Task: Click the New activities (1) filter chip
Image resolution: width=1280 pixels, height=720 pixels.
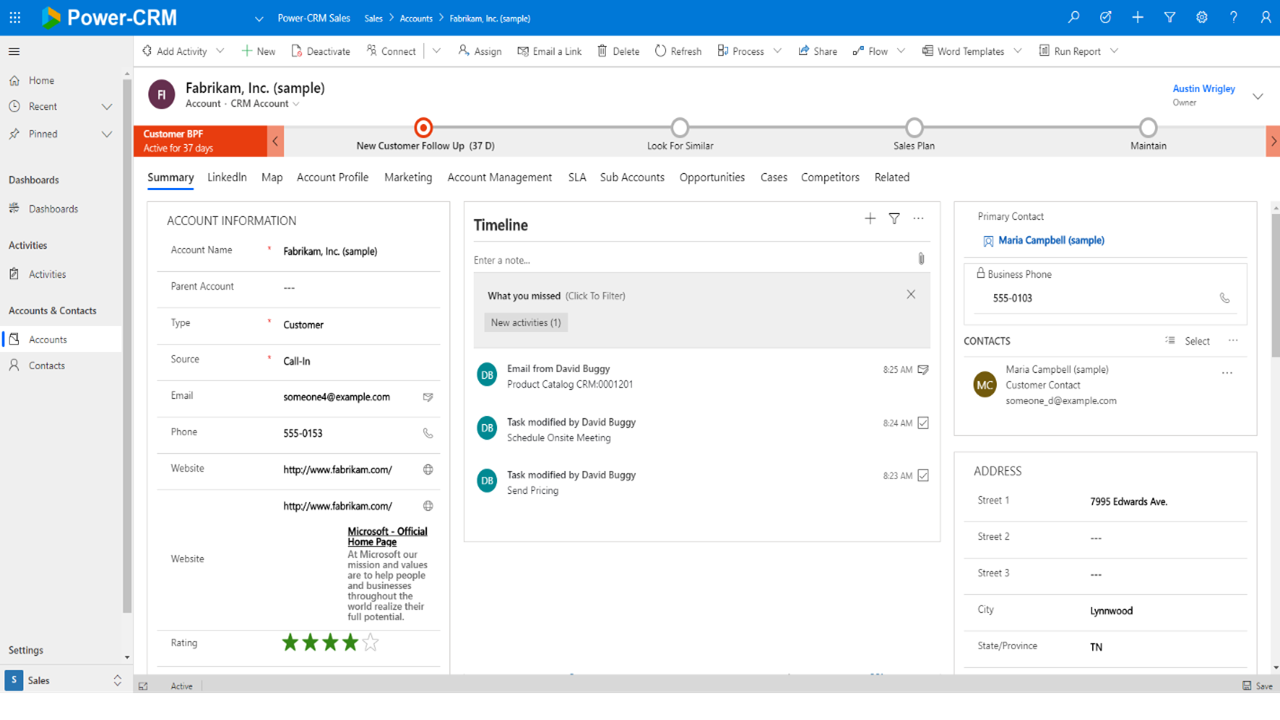Action: pos(526,323)
